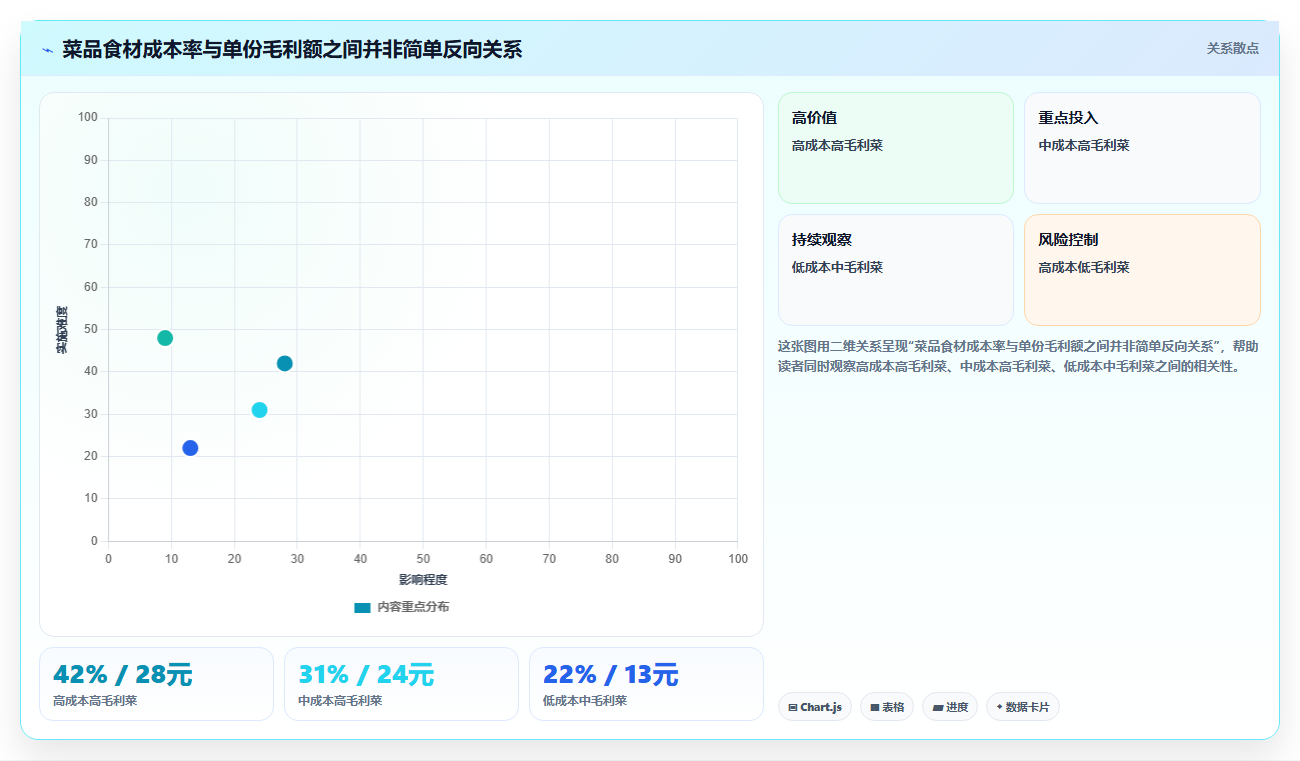Viewport: 1300px width, 761px height.
Task: Click the 进度 tag chip
Action: 950,707
